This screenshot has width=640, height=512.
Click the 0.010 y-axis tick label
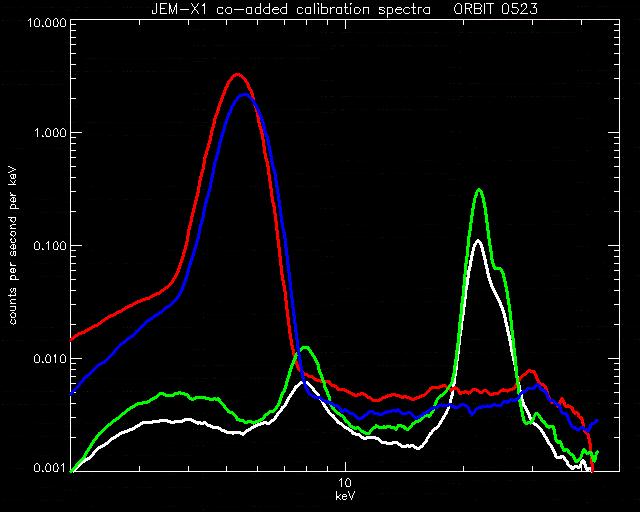(x=50, y=359)
